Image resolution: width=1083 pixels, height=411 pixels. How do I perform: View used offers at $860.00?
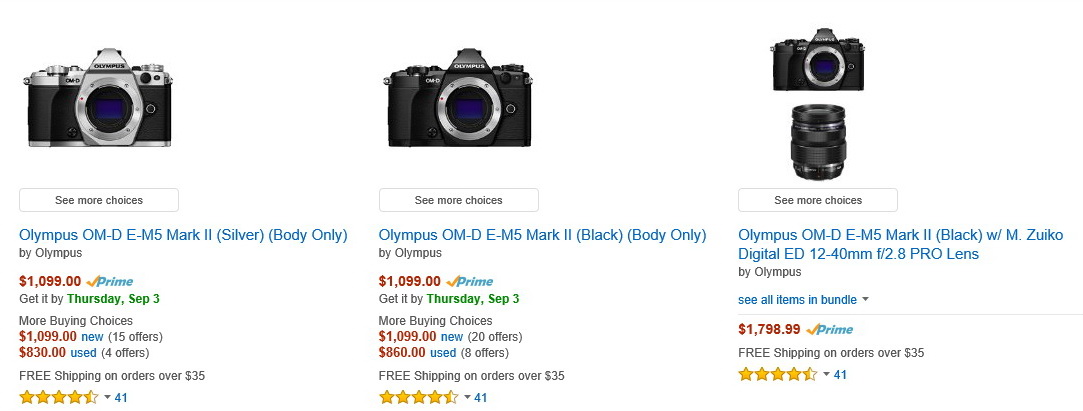[x=443, y=353]
